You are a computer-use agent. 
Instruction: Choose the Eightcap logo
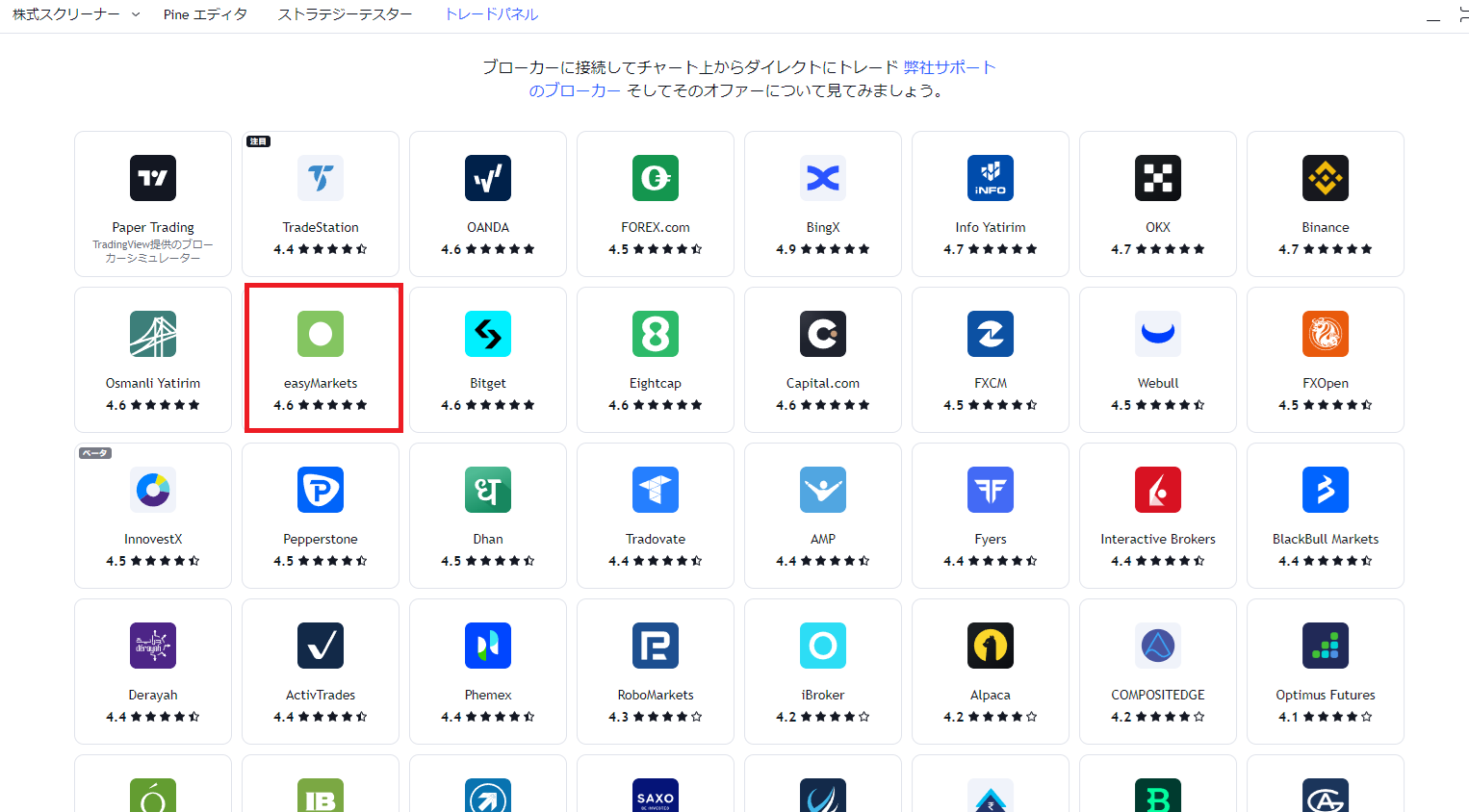[x=656, y=334]
